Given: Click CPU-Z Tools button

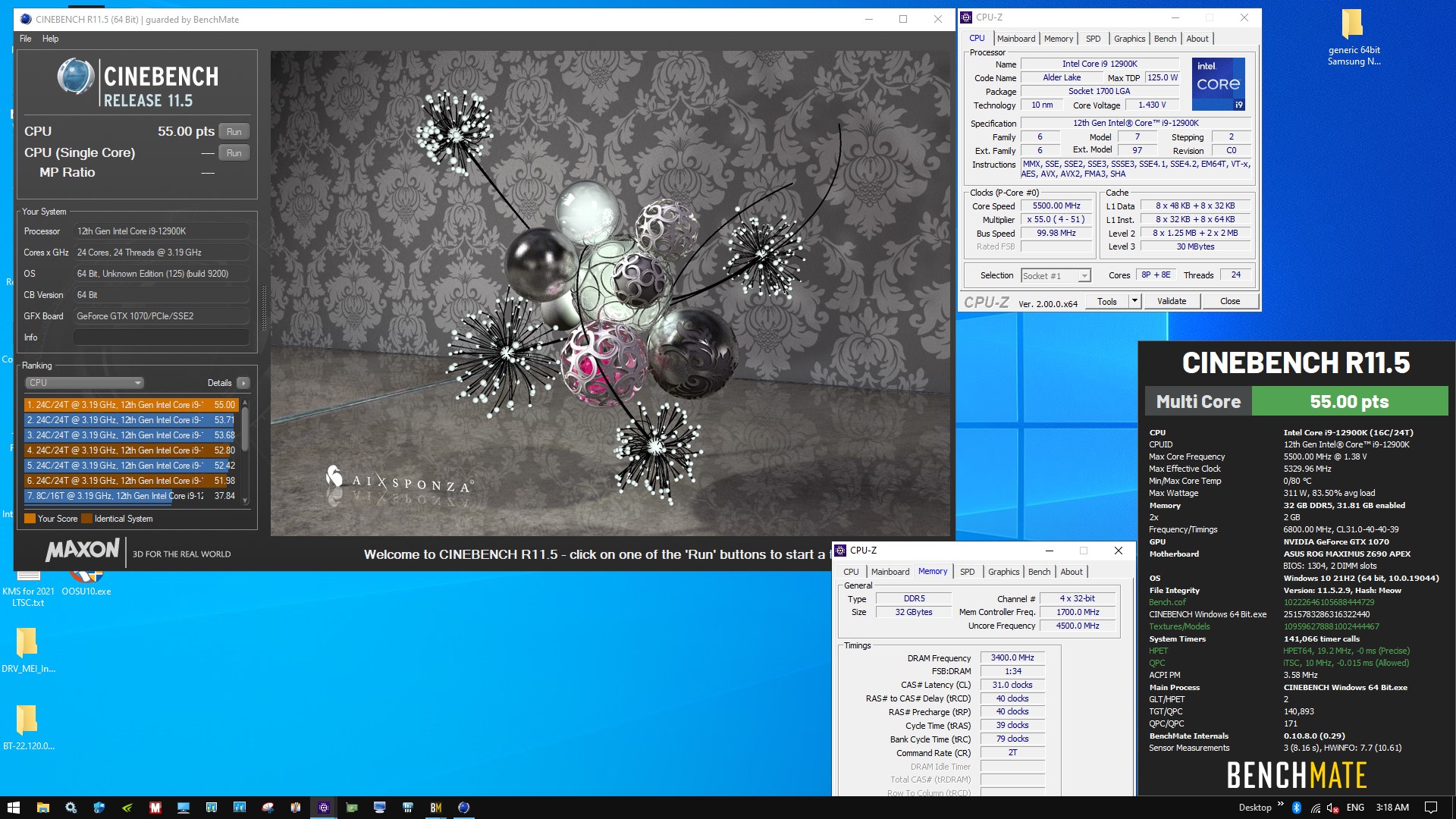Looking at the screenshot, I should pyautogui.click(x=1107, y=301).
